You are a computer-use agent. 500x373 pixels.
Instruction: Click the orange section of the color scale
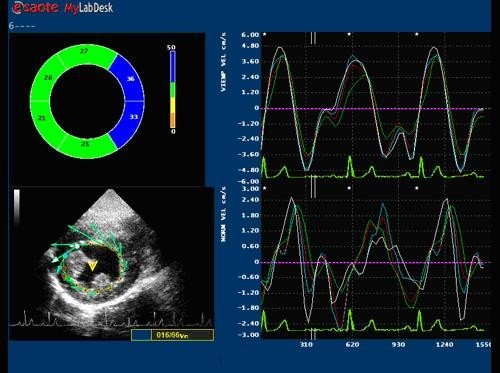[x=173, y=120]
